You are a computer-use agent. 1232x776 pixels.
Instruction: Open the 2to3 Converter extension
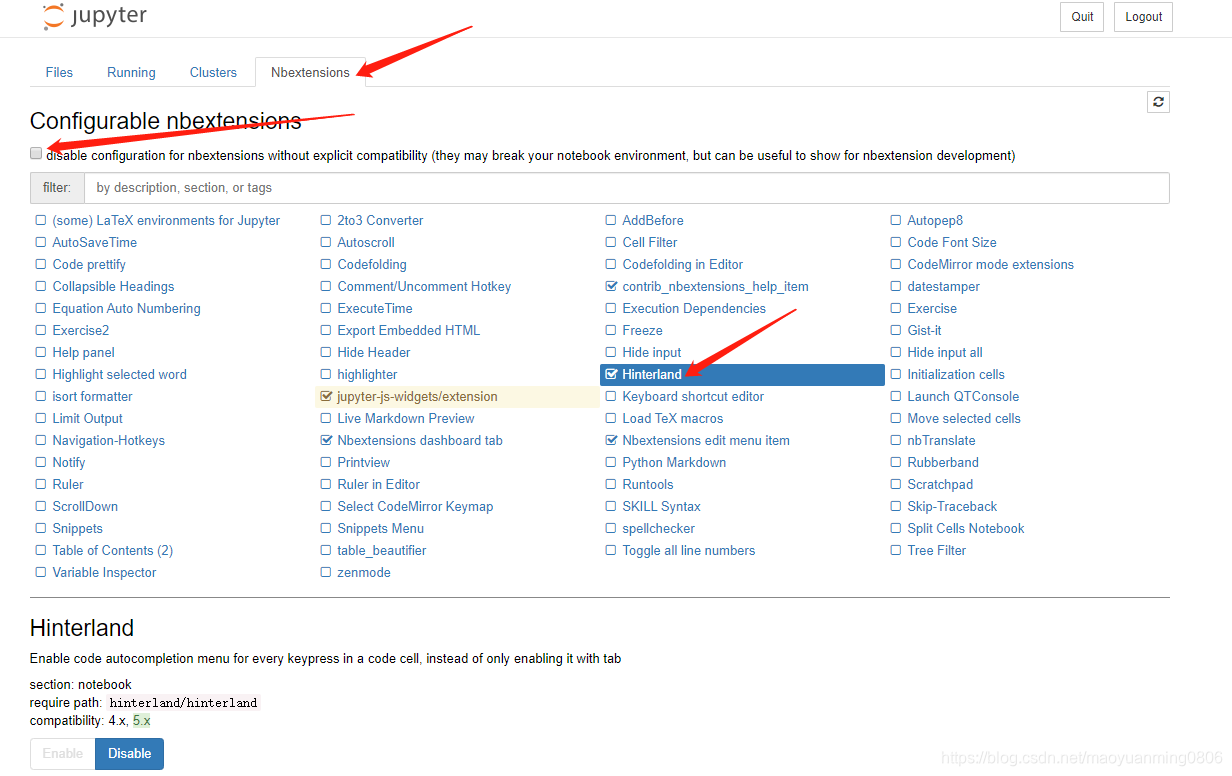(x=380, y=221)
